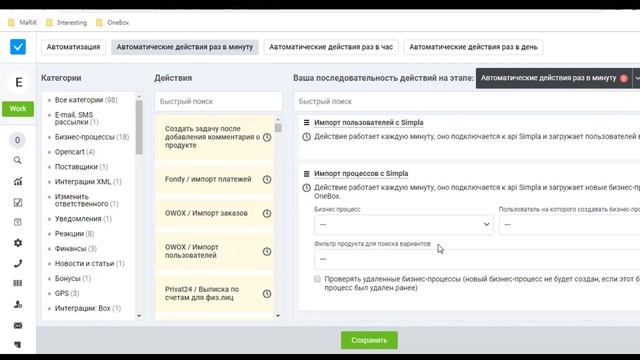Open the Бизнес процесс dropdown
The height and width of the screenshot is (360, 640).
(404, 224)
